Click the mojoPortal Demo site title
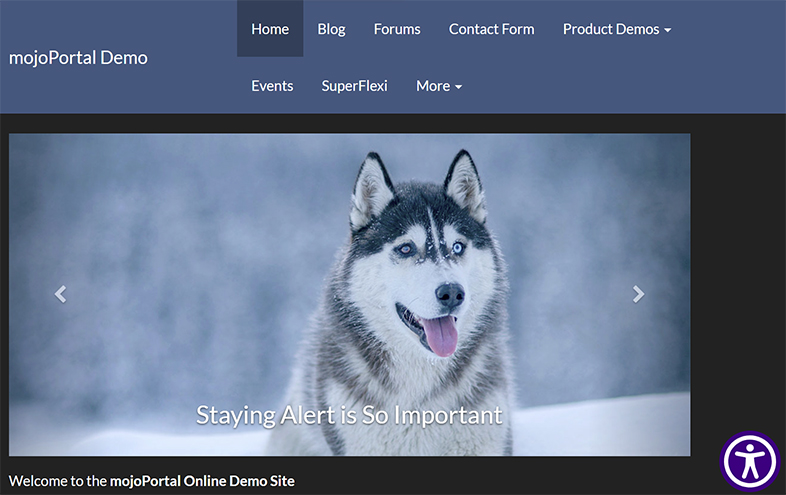This screenshot has width=786, height=495. pos(78,57)
